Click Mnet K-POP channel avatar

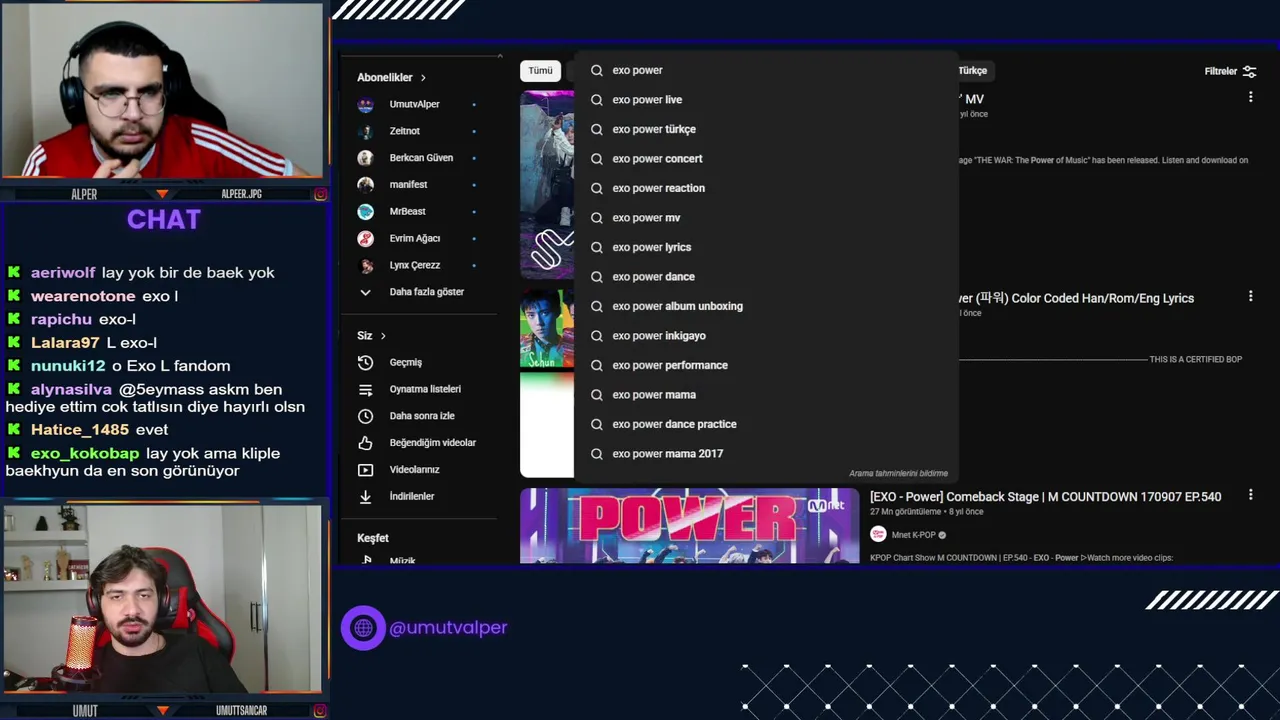point(878,535)
